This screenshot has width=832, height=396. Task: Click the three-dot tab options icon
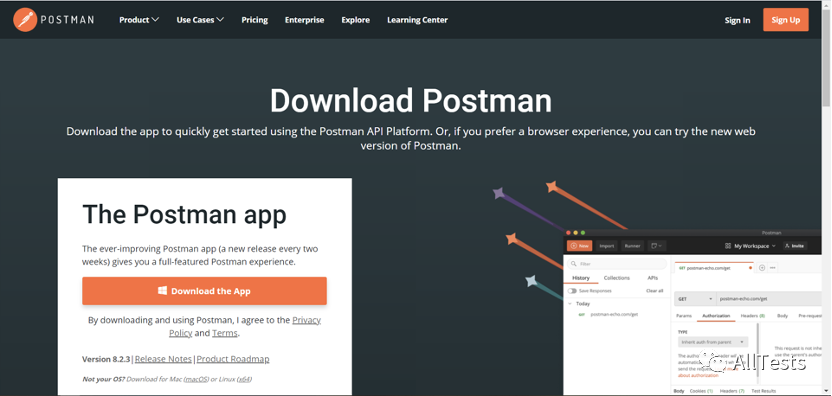pos(773,268)
